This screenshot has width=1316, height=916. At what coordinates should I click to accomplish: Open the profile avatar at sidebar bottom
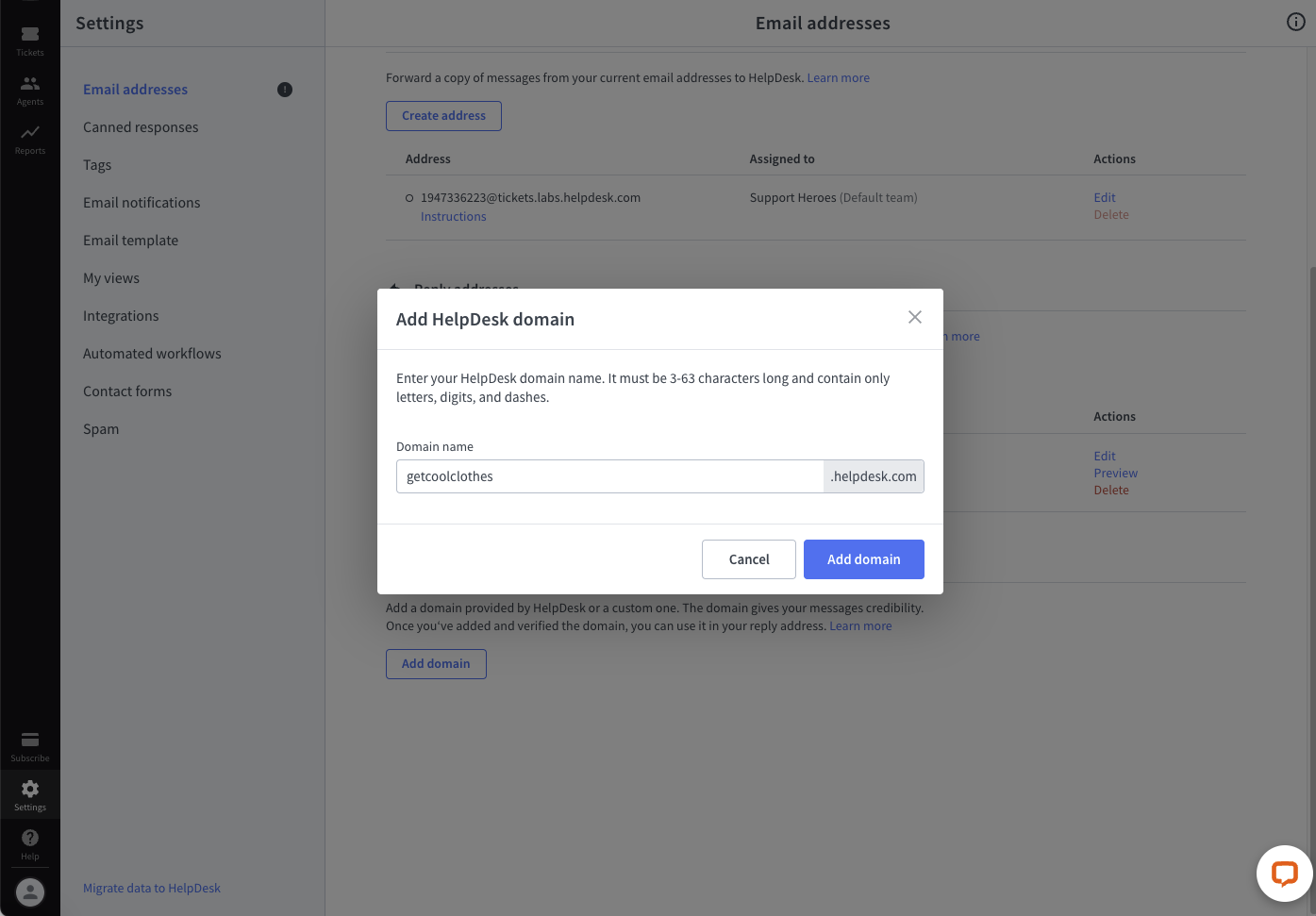point(29,891)
